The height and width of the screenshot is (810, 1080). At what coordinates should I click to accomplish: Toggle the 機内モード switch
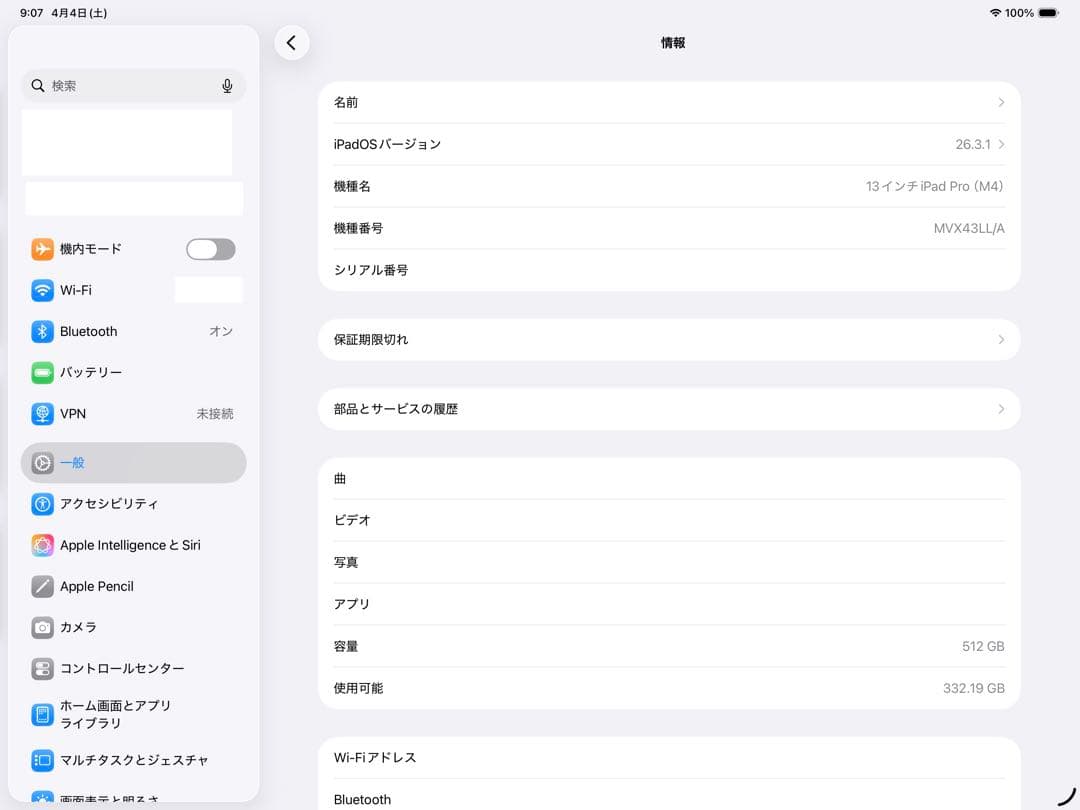211,249
